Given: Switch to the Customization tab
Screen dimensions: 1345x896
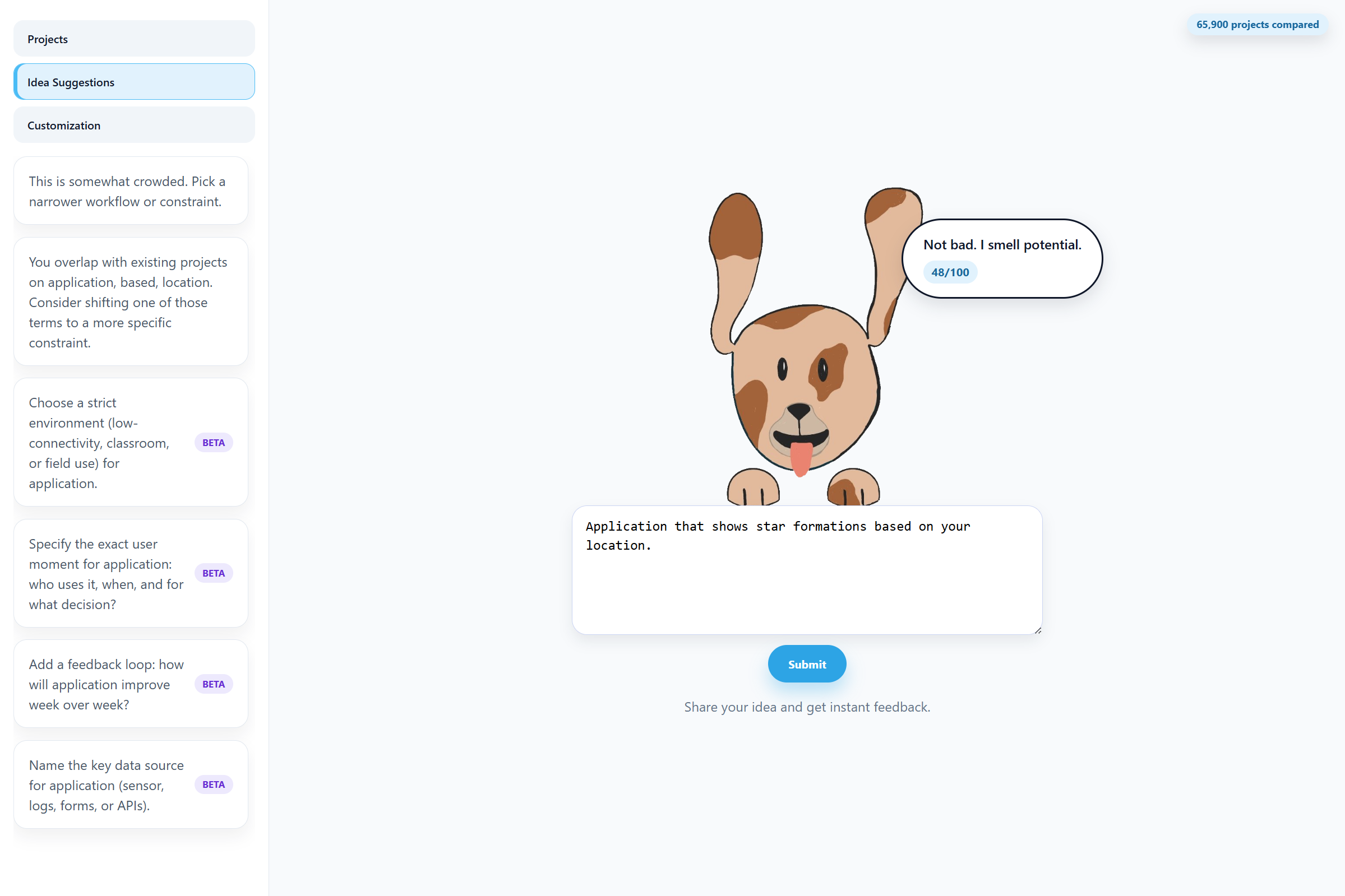Looking at the screenshot, I should [134, 125].
